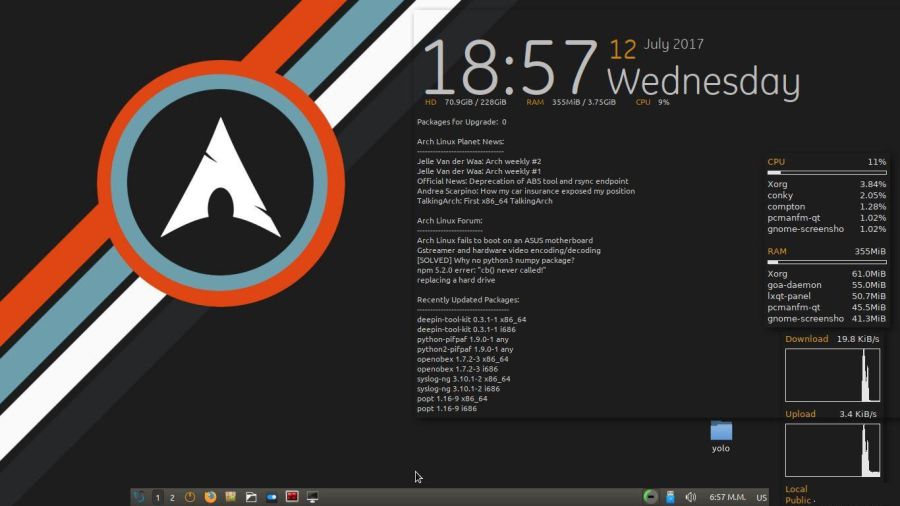Image resolution: width=900 pixels, height=506 pixels.
Task: Click "Andrea Scarpino: How my car insurance" line
Action: 526,191
